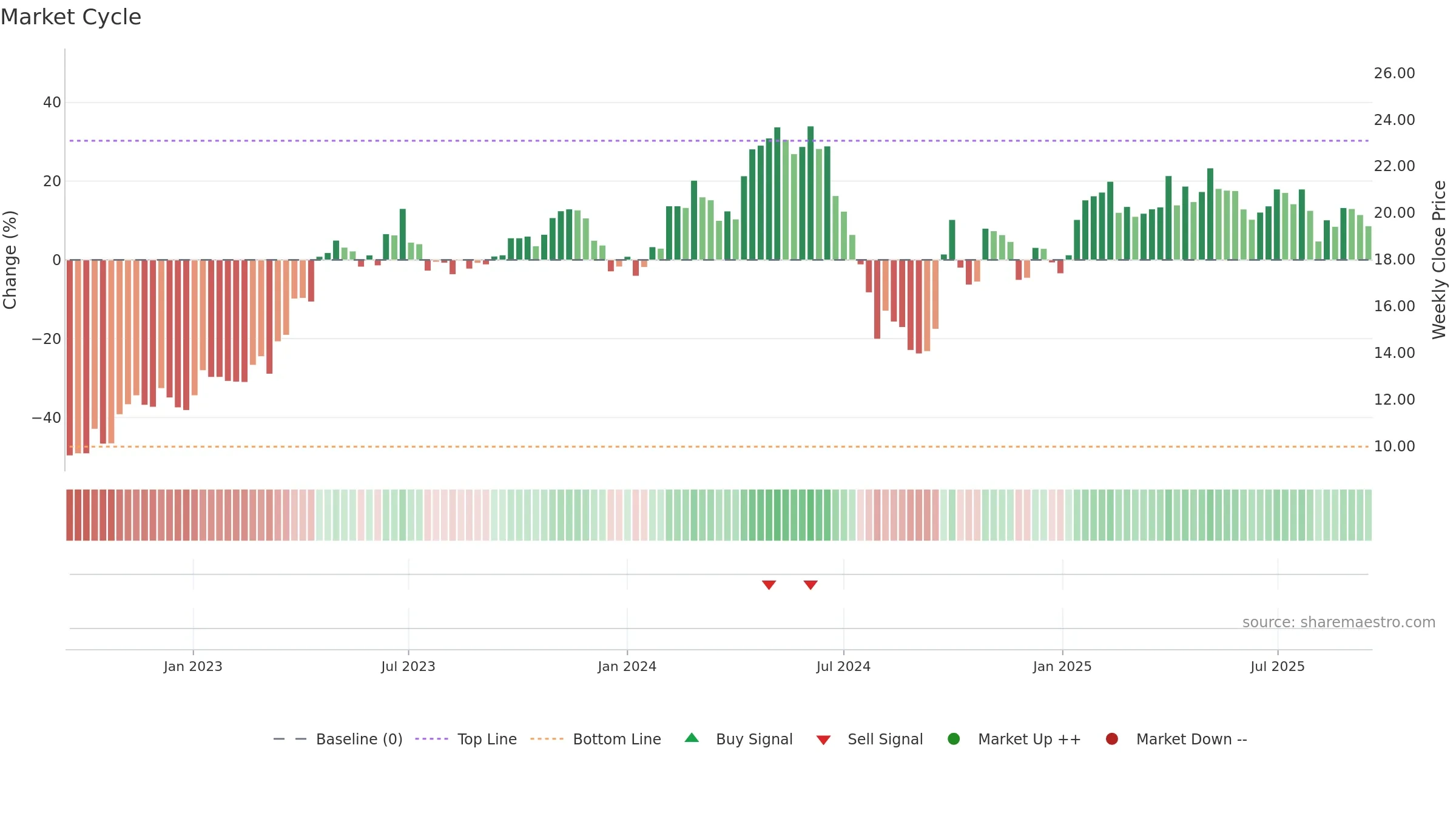Click the 20 tick on the Change axis
Image resolution: width=1456 pixels, height=819 pixels.
tap(52, 181)
